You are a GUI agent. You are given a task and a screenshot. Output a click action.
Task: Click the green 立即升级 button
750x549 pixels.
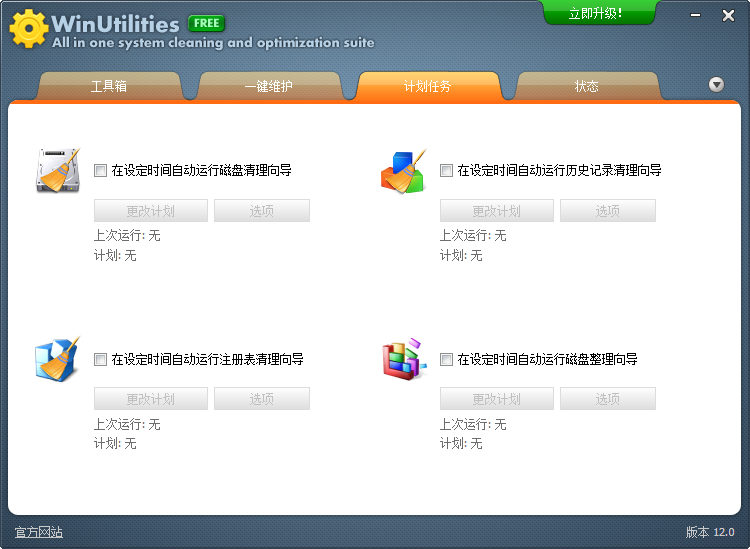point(598,13)
